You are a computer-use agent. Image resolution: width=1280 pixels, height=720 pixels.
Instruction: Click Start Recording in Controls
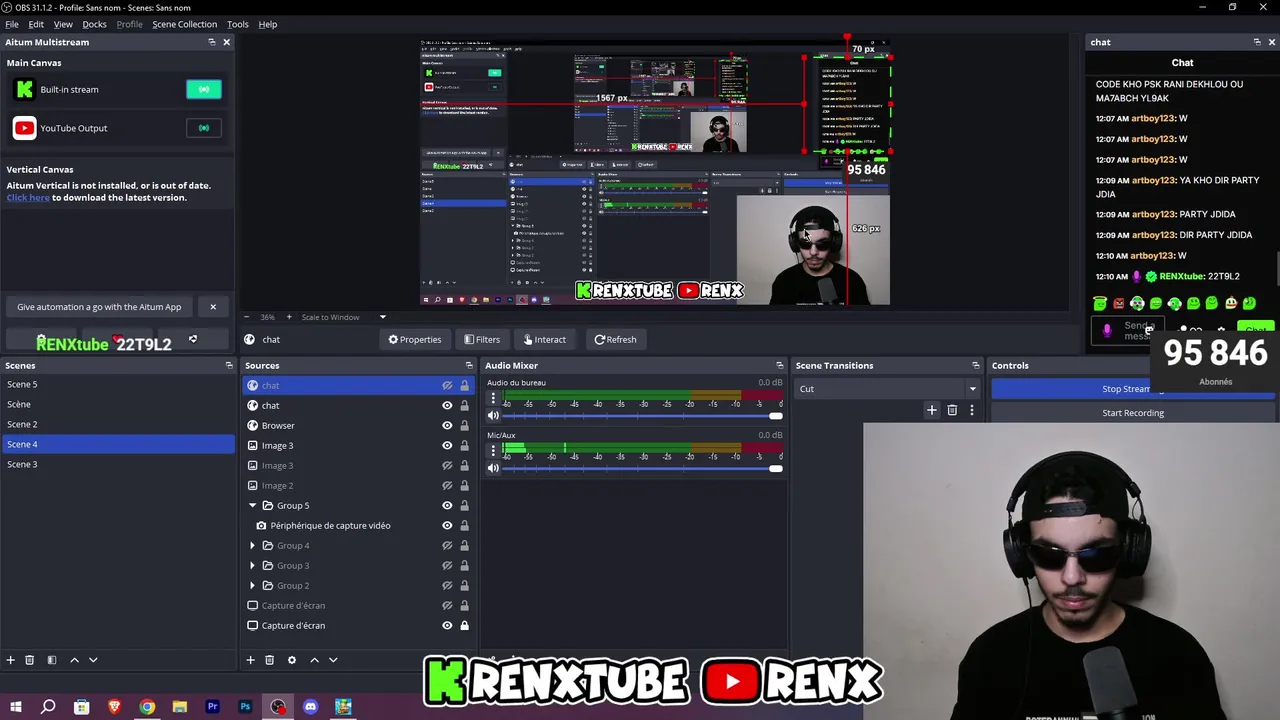coord(1133,413)
